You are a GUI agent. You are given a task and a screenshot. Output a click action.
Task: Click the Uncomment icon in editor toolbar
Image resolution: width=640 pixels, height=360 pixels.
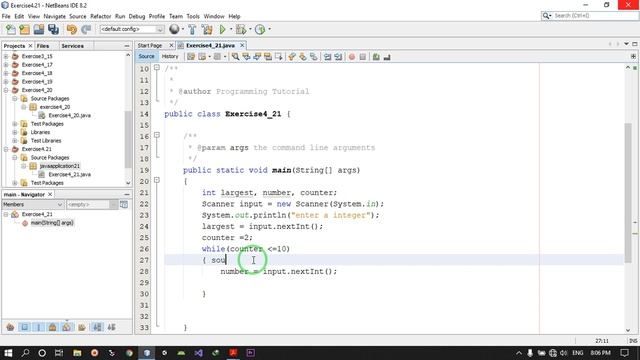click(387, 57)
